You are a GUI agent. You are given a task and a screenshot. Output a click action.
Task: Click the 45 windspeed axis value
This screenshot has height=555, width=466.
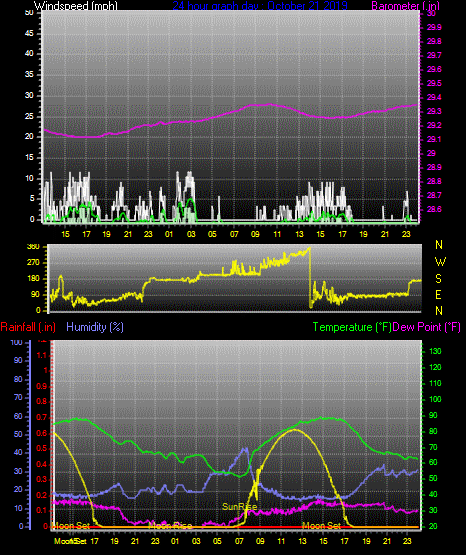click(29, 33)
